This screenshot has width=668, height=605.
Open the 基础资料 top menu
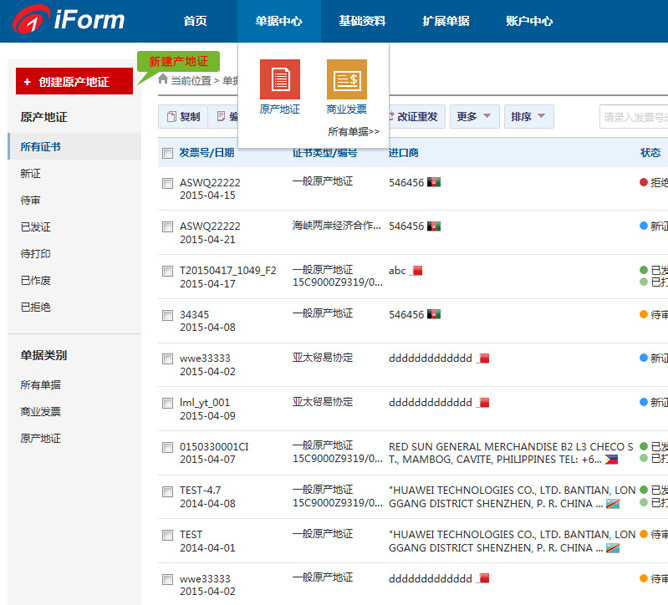pos(362,20)
